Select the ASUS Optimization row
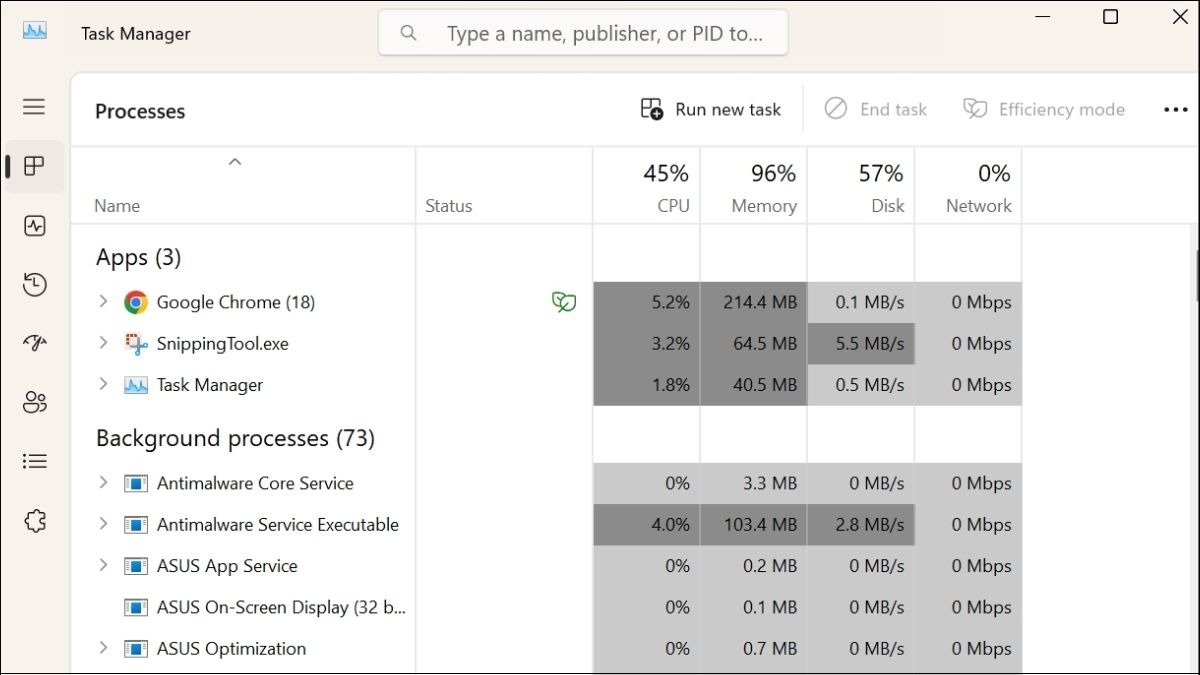Image resolution: width=1200 pixels, height=675 pixels. pos(547,649)
